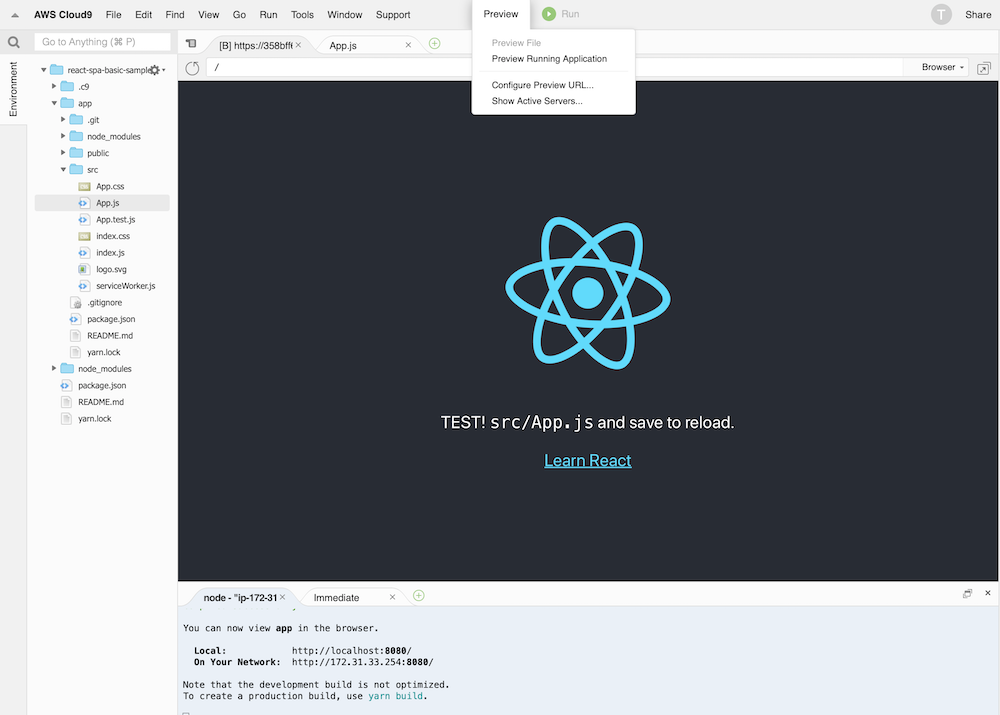Viewport: 1000px width, 715px height.
Task: Open the Window menu
Action: (344, 15)
